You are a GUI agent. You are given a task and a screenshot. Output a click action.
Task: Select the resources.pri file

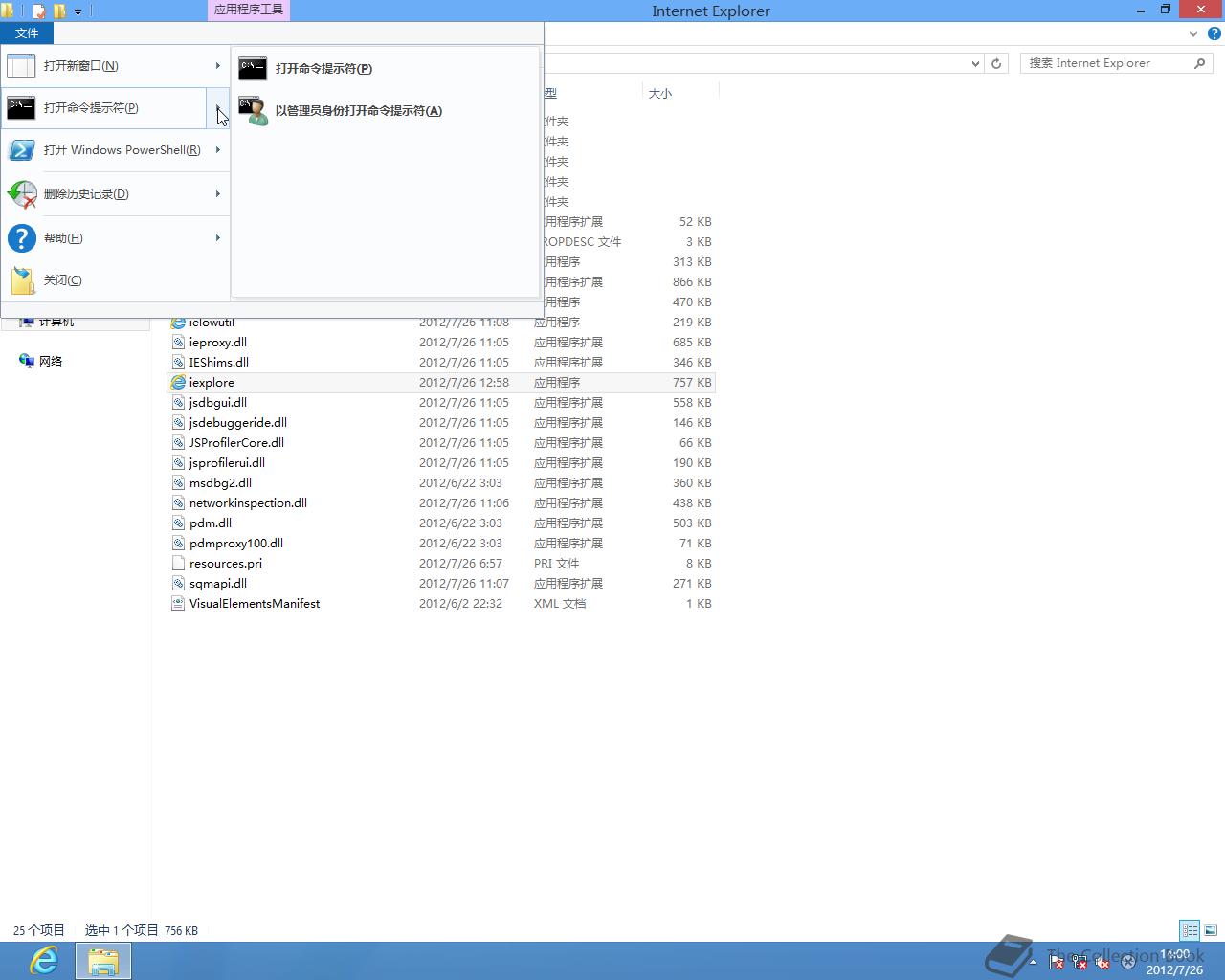click(x=226, y=563)
